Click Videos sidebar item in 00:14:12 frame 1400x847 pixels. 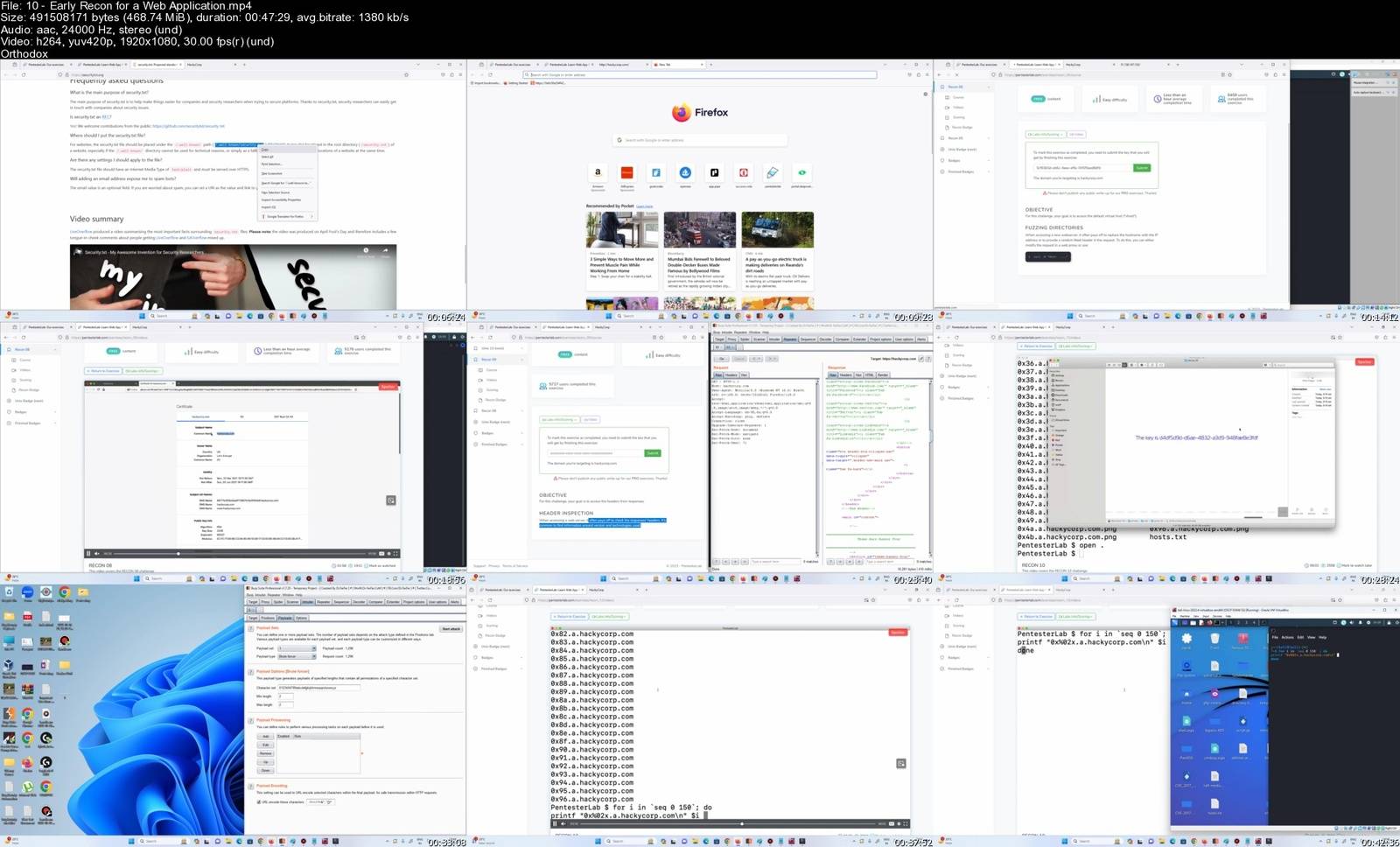(x=958, y=108)
